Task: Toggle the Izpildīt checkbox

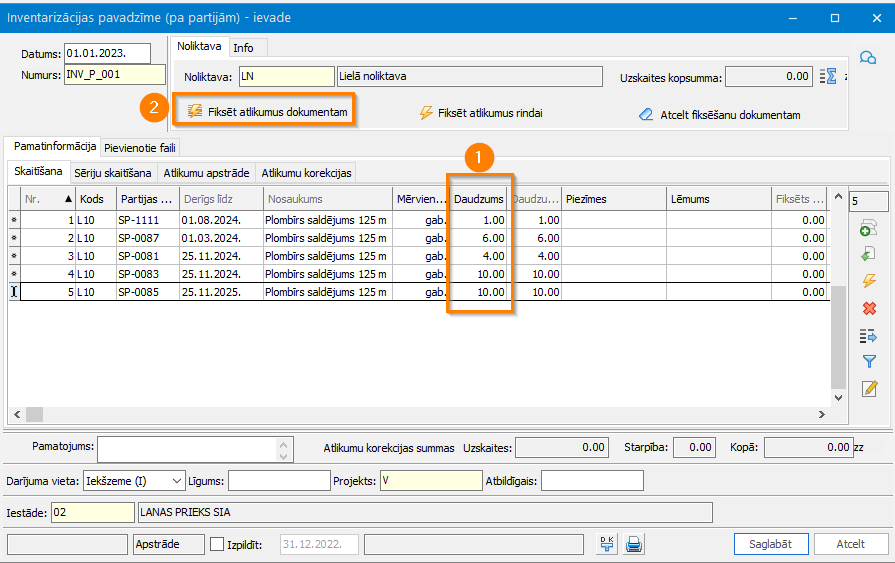Action: coord(218,544)
